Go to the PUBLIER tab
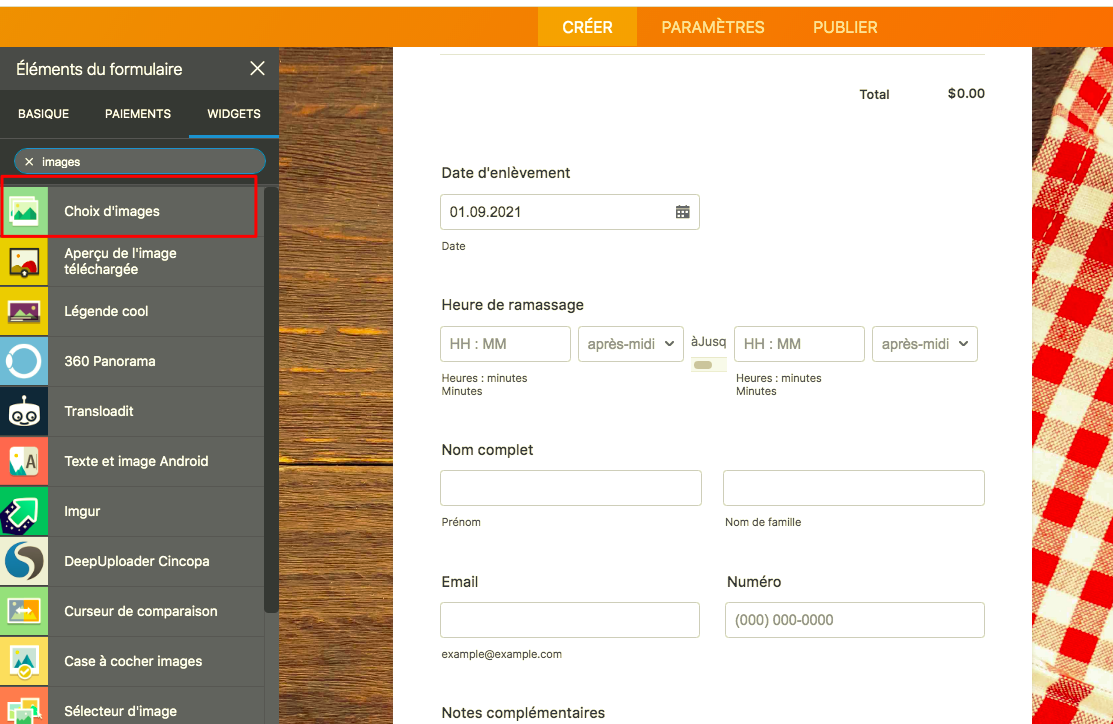 [845, 27]
